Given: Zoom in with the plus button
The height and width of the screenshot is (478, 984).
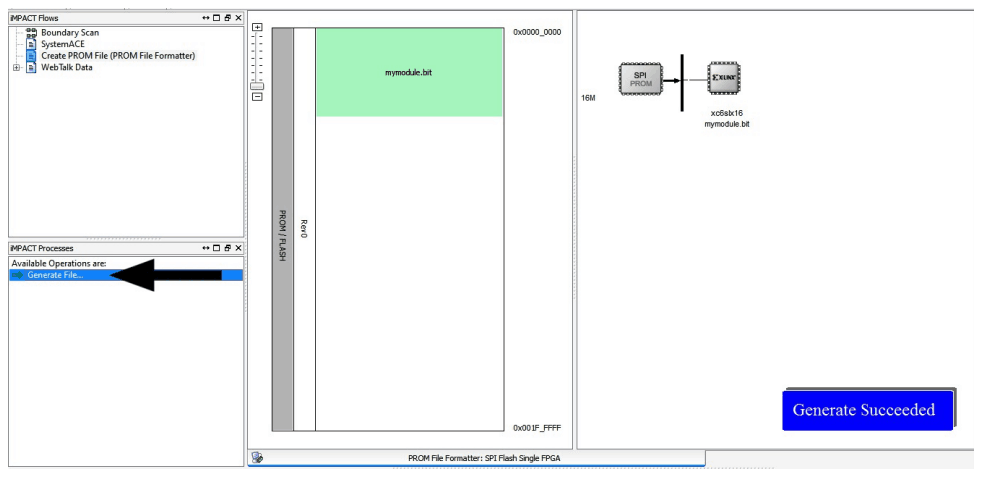Looking at the screenshot, I should coord(257,27).
